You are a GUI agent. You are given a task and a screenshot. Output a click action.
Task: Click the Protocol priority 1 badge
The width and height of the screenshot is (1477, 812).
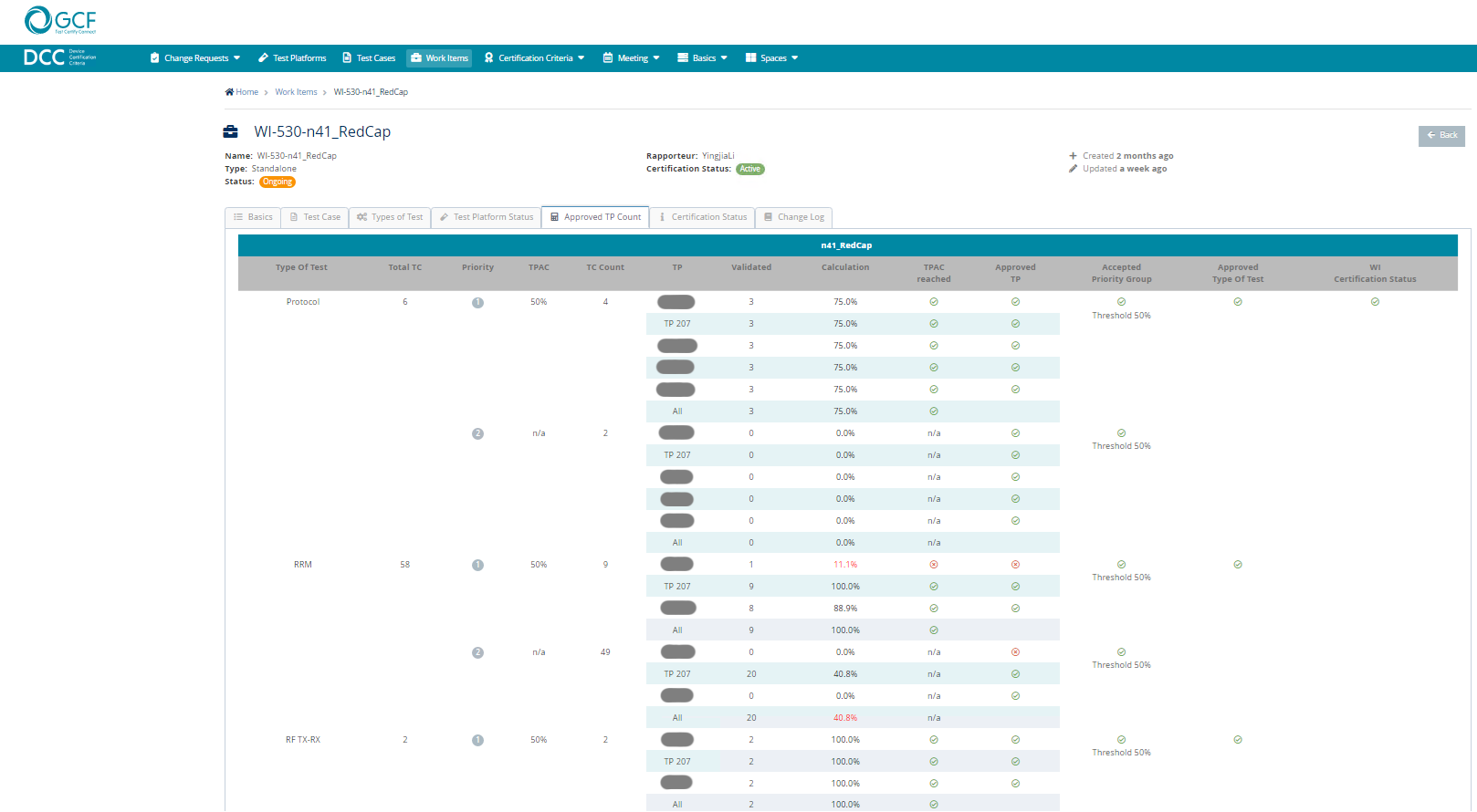[477, 303]
